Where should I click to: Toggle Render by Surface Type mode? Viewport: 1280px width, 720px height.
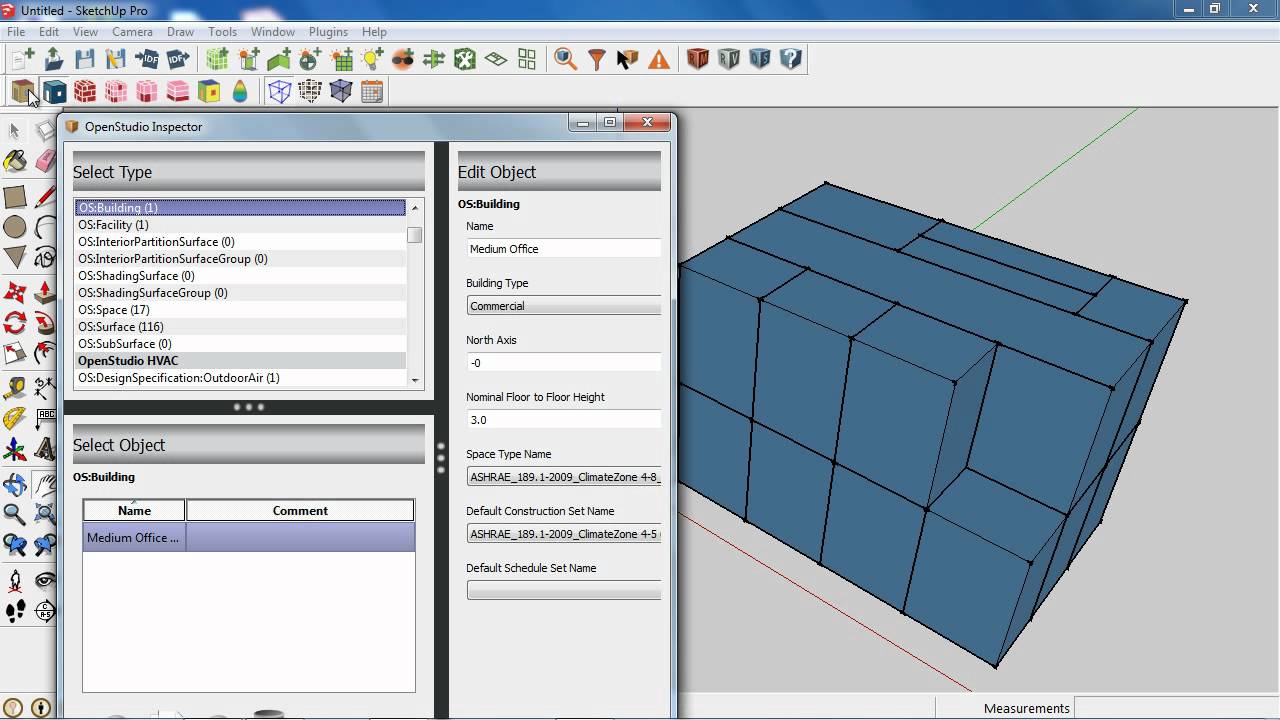[x=23, y=91]
